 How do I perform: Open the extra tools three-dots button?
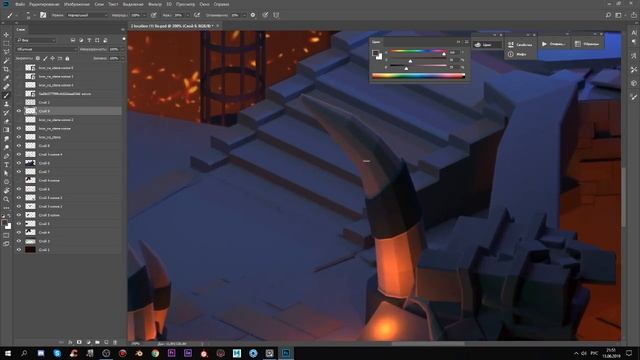point(6,208)
